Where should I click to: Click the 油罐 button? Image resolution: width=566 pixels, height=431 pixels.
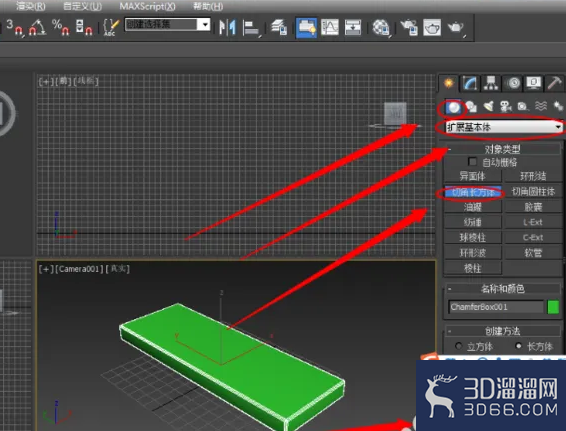tap(473, 207)
